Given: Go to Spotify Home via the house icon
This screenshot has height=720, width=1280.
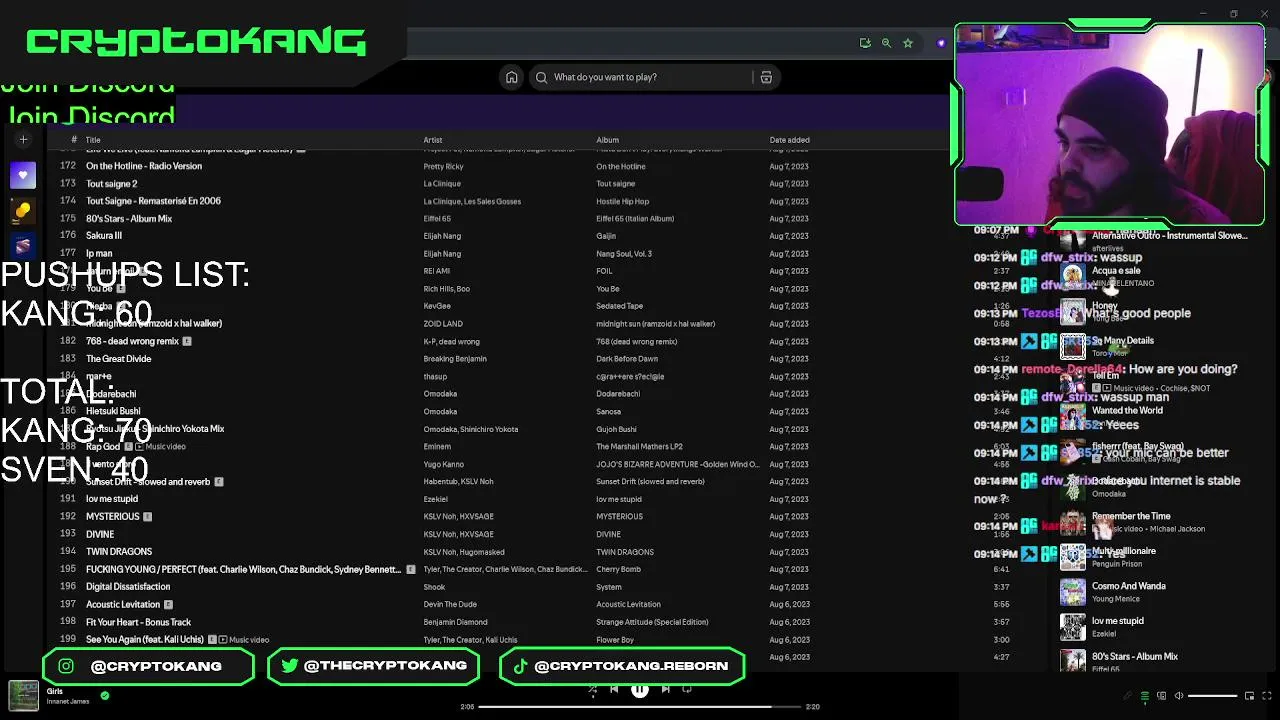Looking at the screenshot, I should pyautogui.click(x=511, y=77).
